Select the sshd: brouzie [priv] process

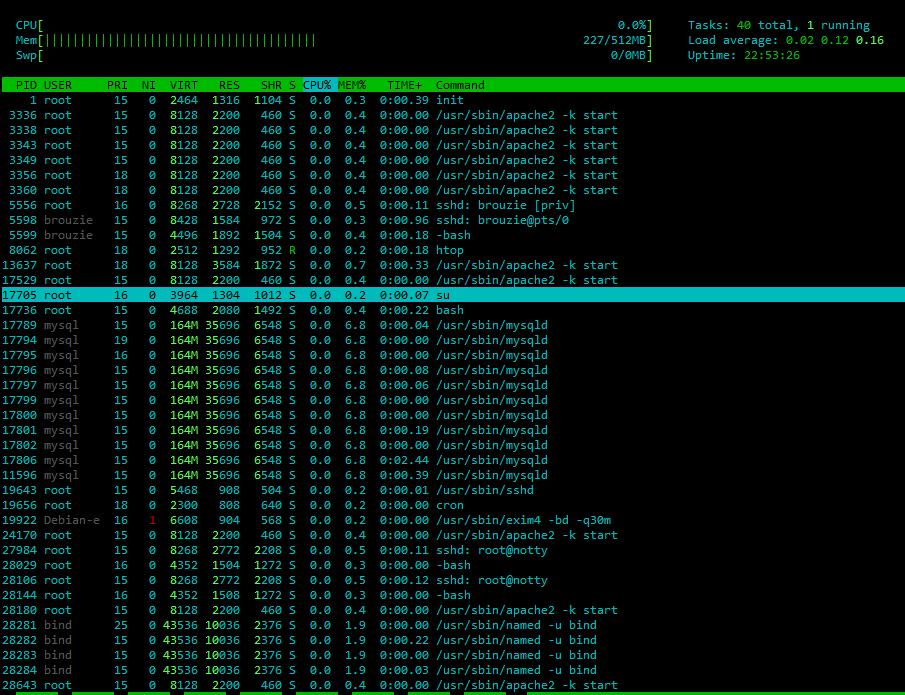[x=504, y=205]
